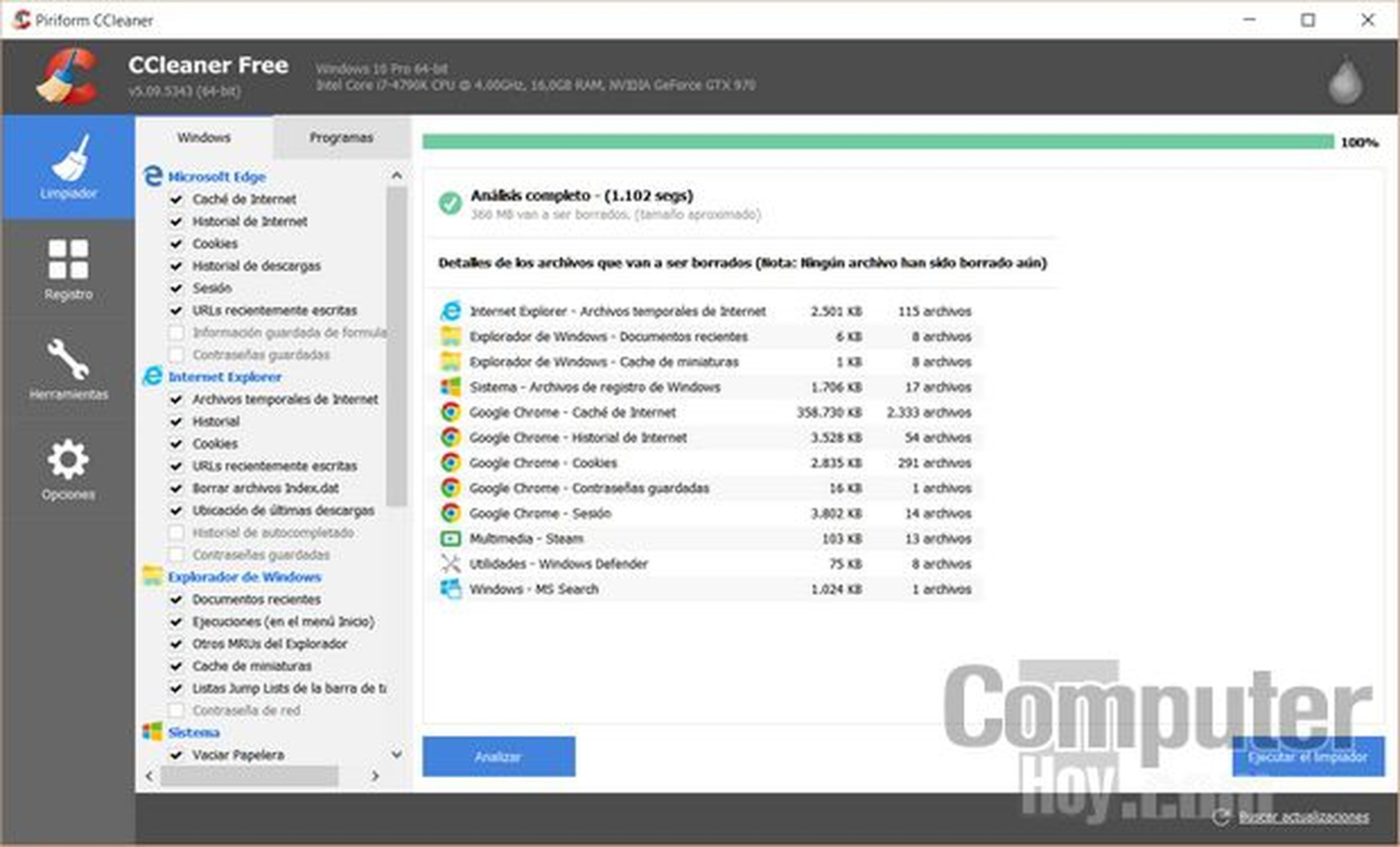Open the Herramientas wrench section

[68, 369]
